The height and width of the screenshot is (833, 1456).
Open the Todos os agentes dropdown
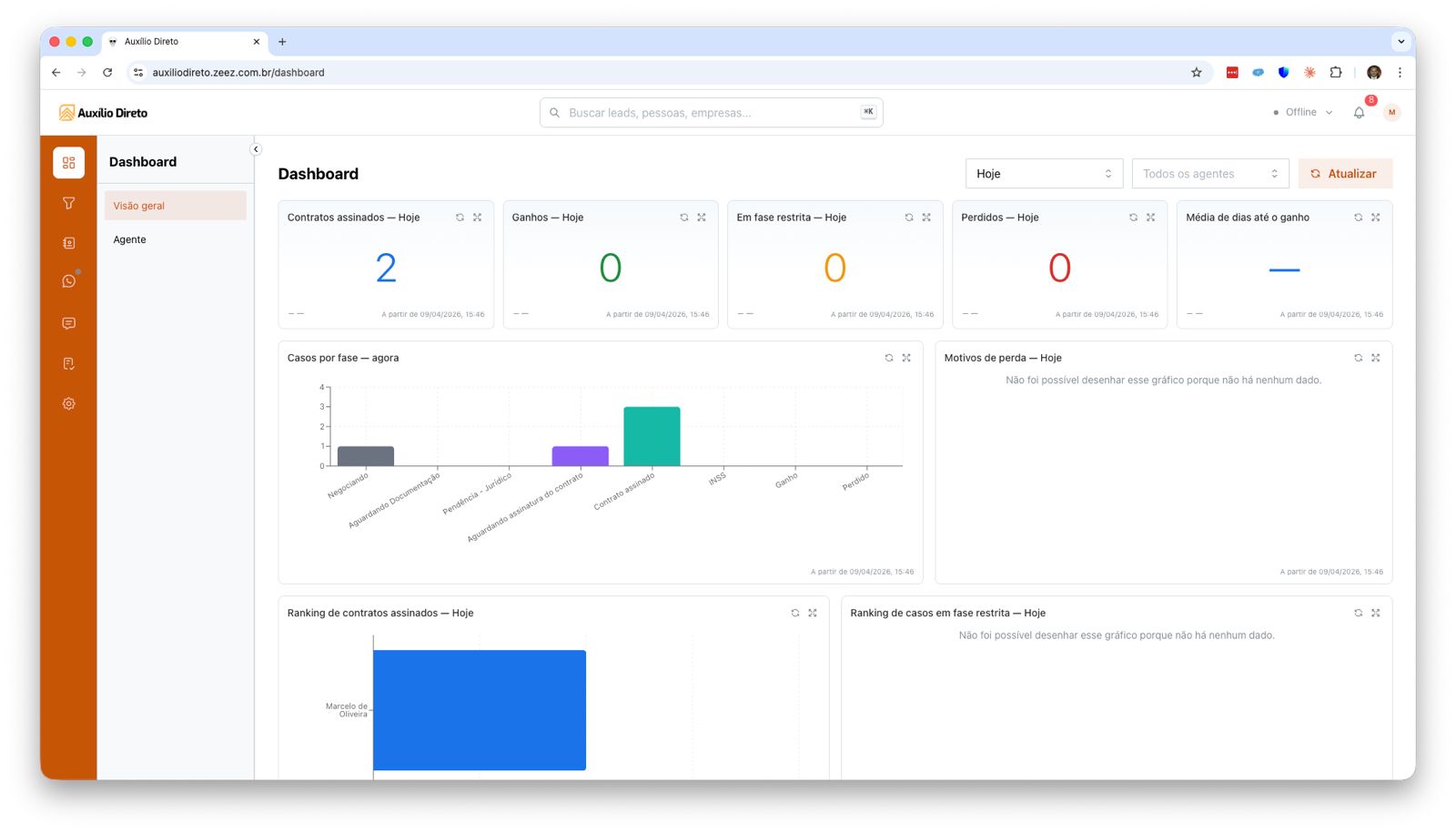1210,173
